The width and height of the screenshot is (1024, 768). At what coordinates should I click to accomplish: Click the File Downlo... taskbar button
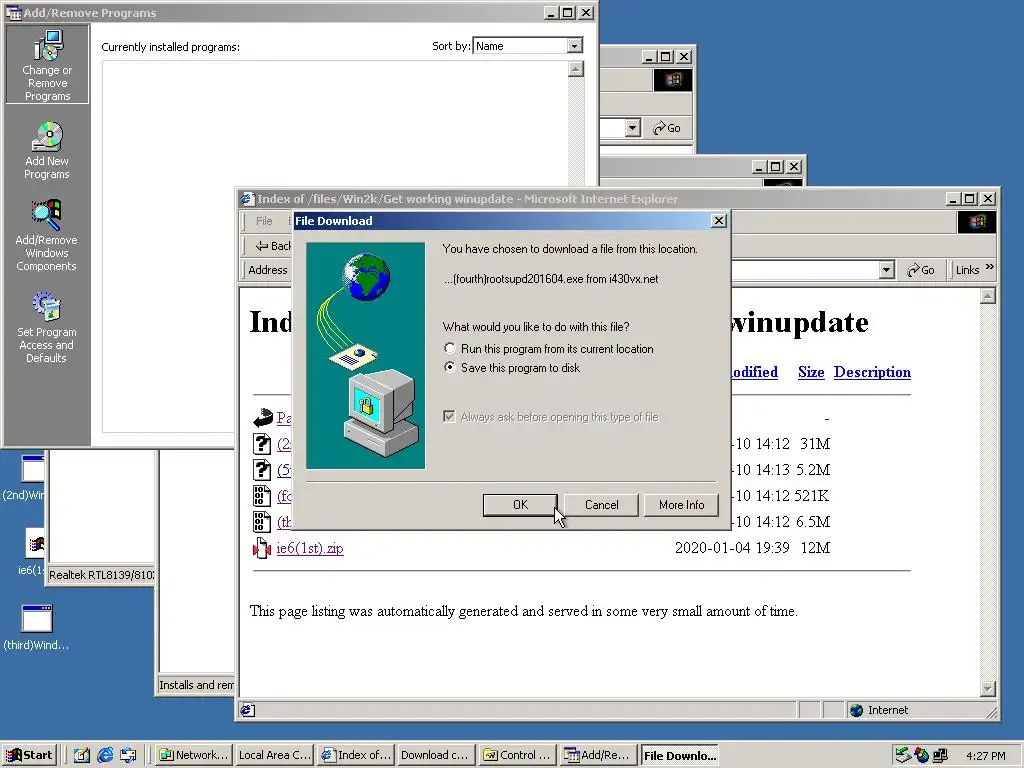coord(679,756)
